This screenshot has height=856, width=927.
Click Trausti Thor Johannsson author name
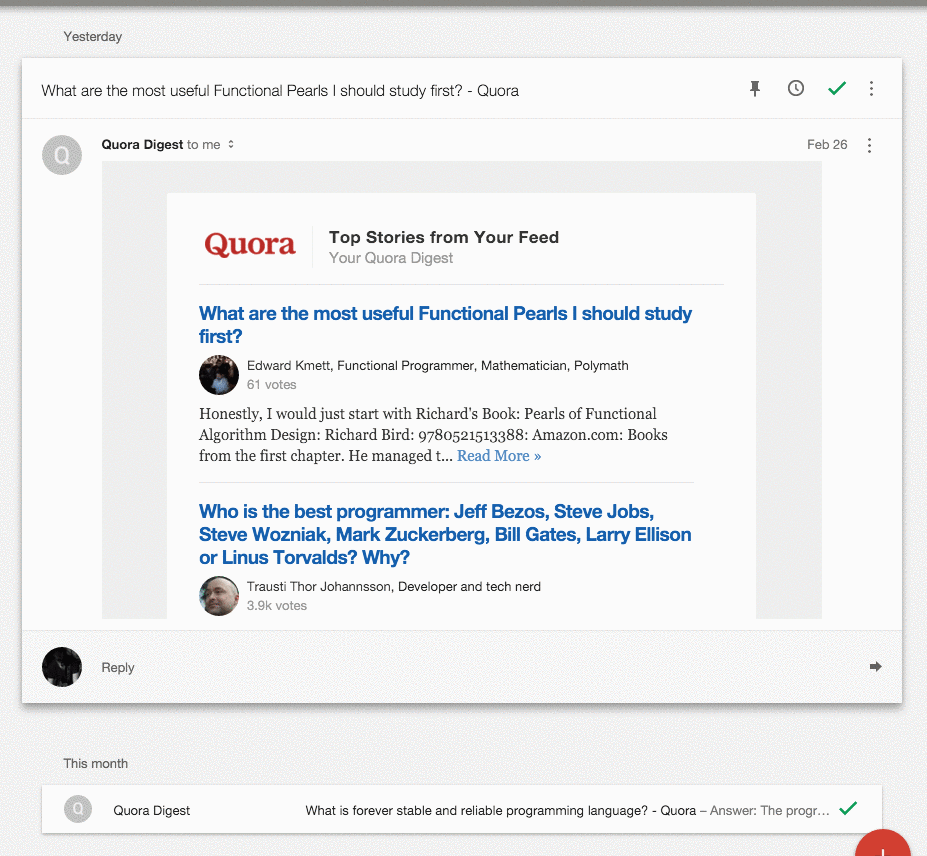coord(319,586)
